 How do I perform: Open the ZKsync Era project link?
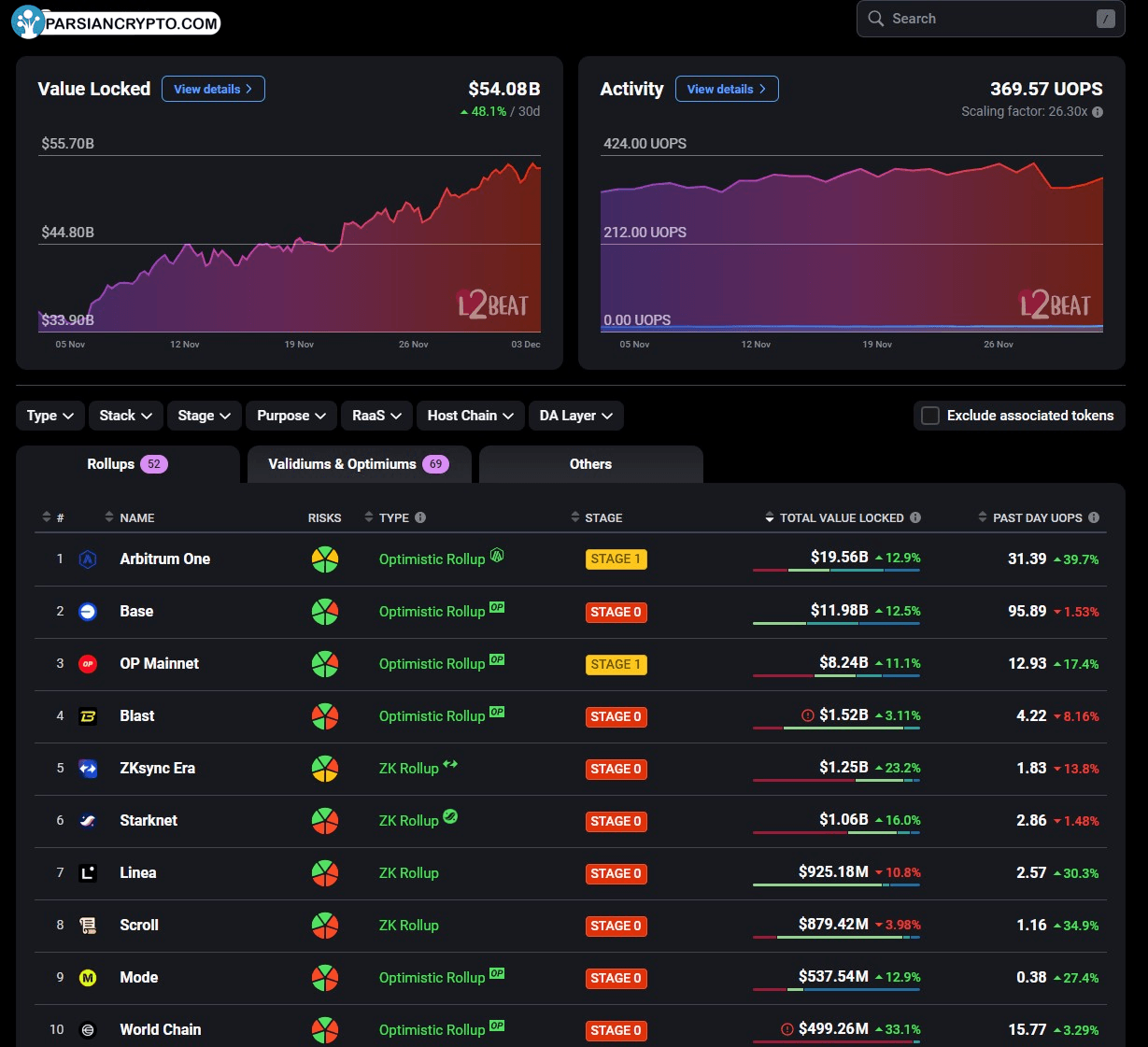pyautogui.click(x=157, y=769)
